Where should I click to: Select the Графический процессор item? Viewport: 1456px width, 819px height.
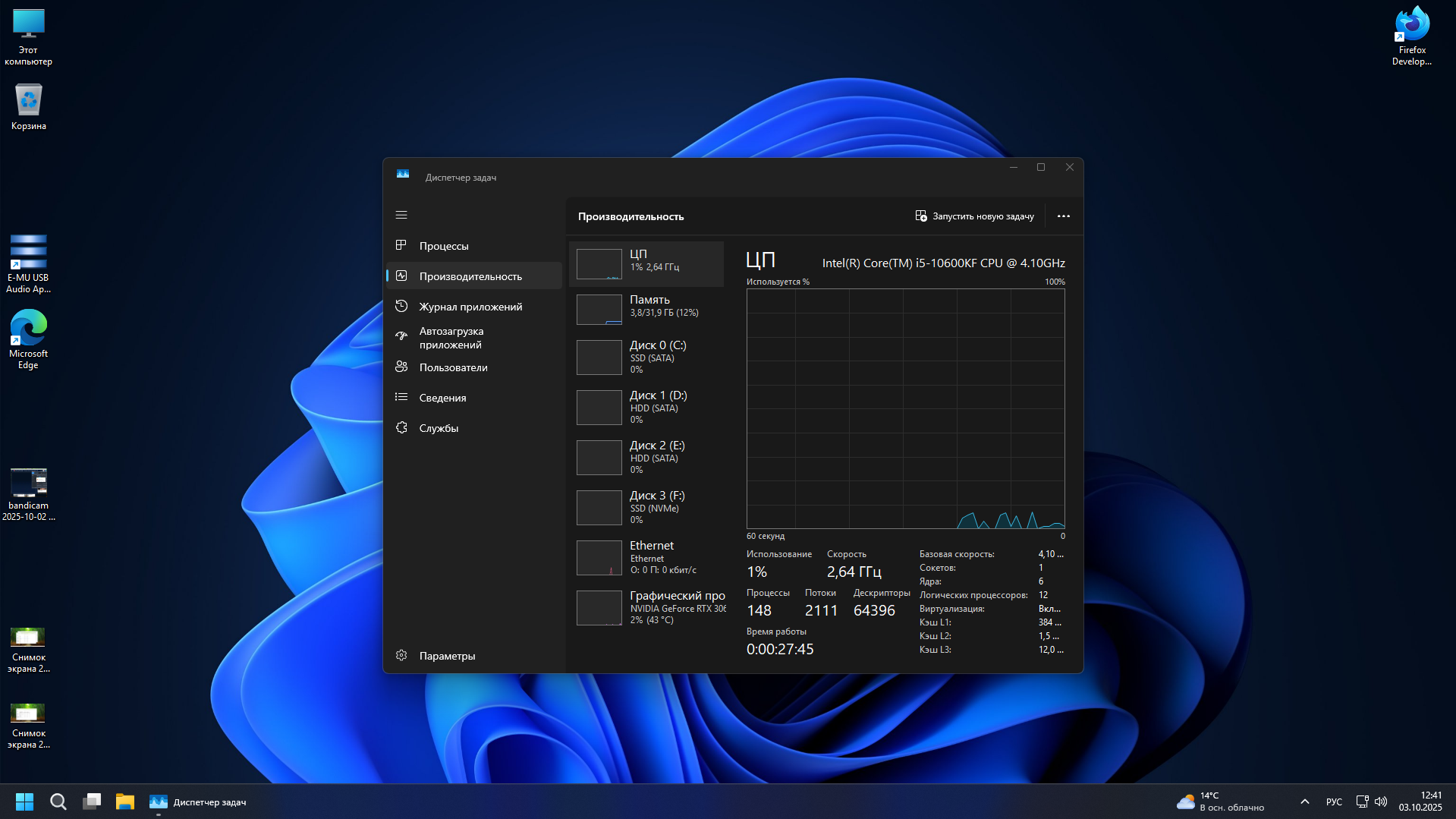tap(646, 607)
